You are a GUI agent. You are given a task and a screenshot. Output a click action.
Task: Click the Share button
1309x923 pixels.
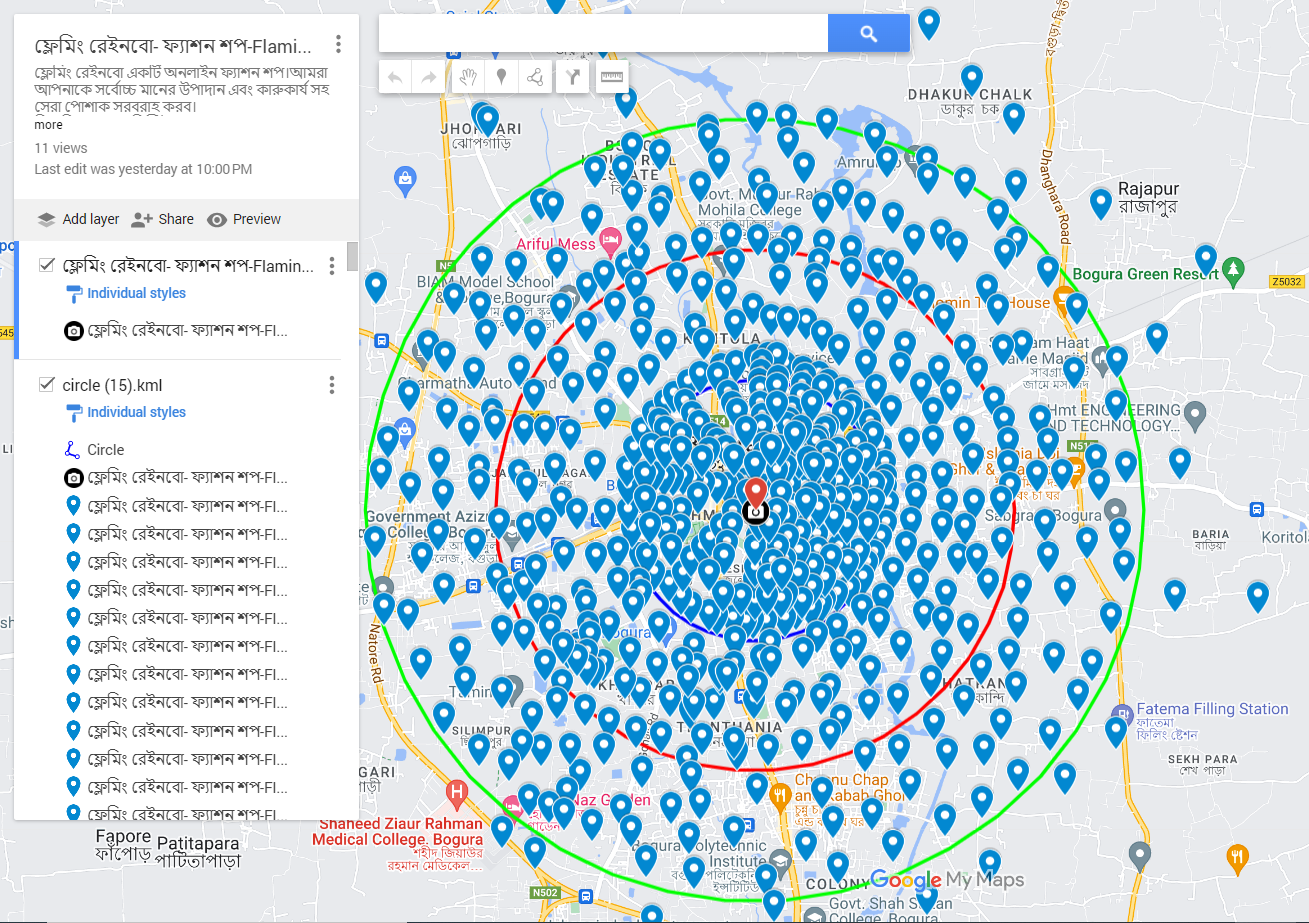coord(162,218)
